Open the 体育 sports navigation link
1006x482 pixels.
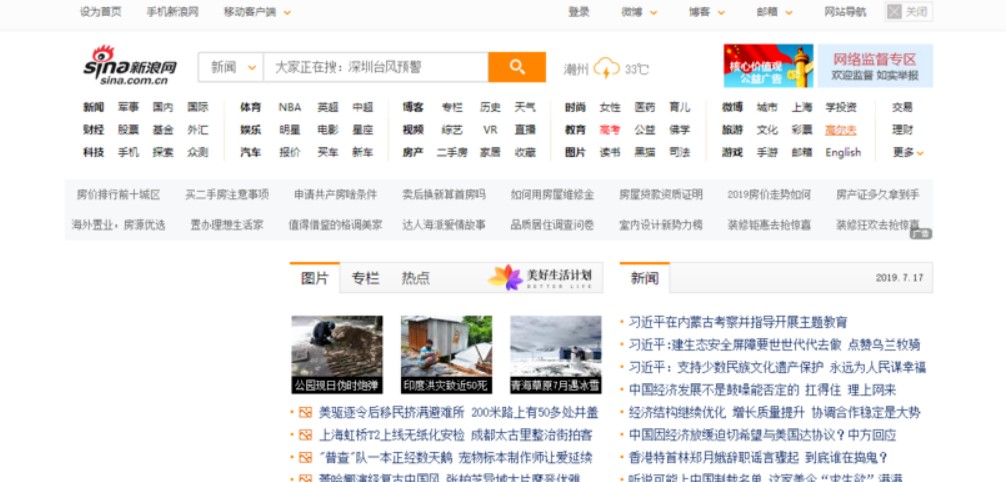(x=250, y=107)
